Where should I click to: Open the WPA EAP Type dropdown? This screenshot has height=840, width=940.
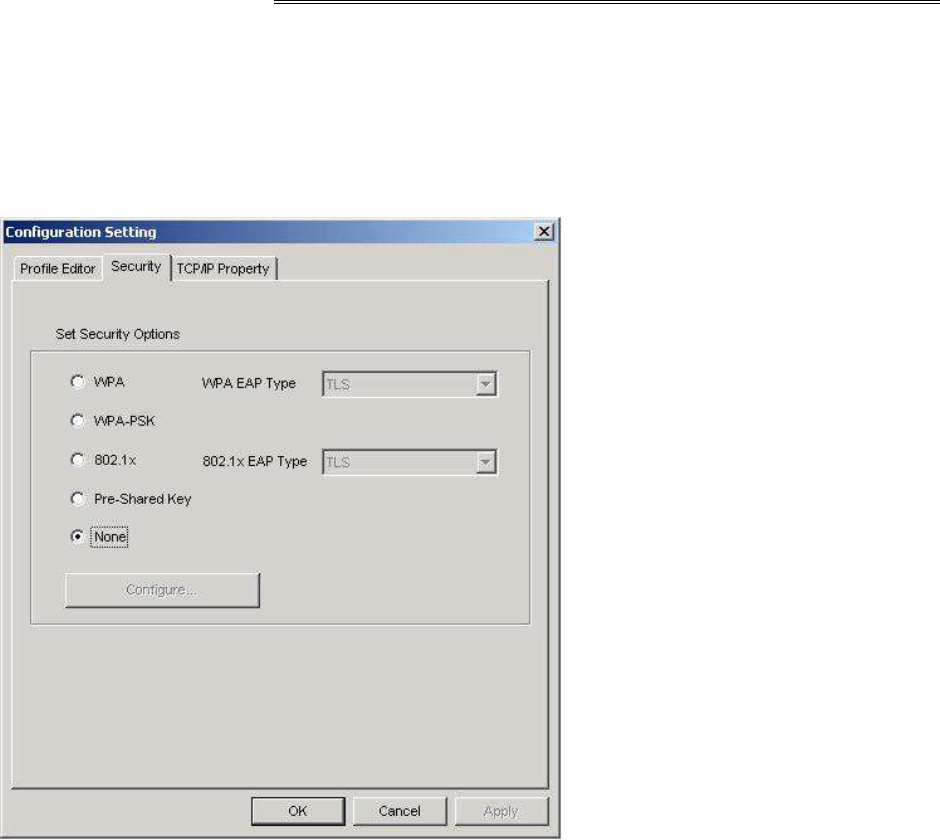(409, 384)
